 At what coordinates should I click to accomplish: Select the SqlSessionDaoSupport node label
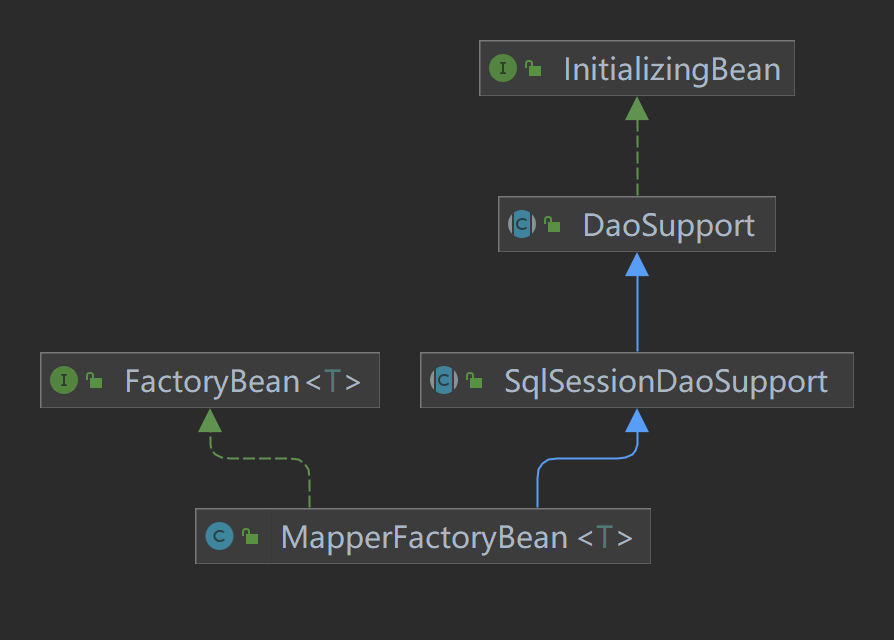tap(666, 381)
